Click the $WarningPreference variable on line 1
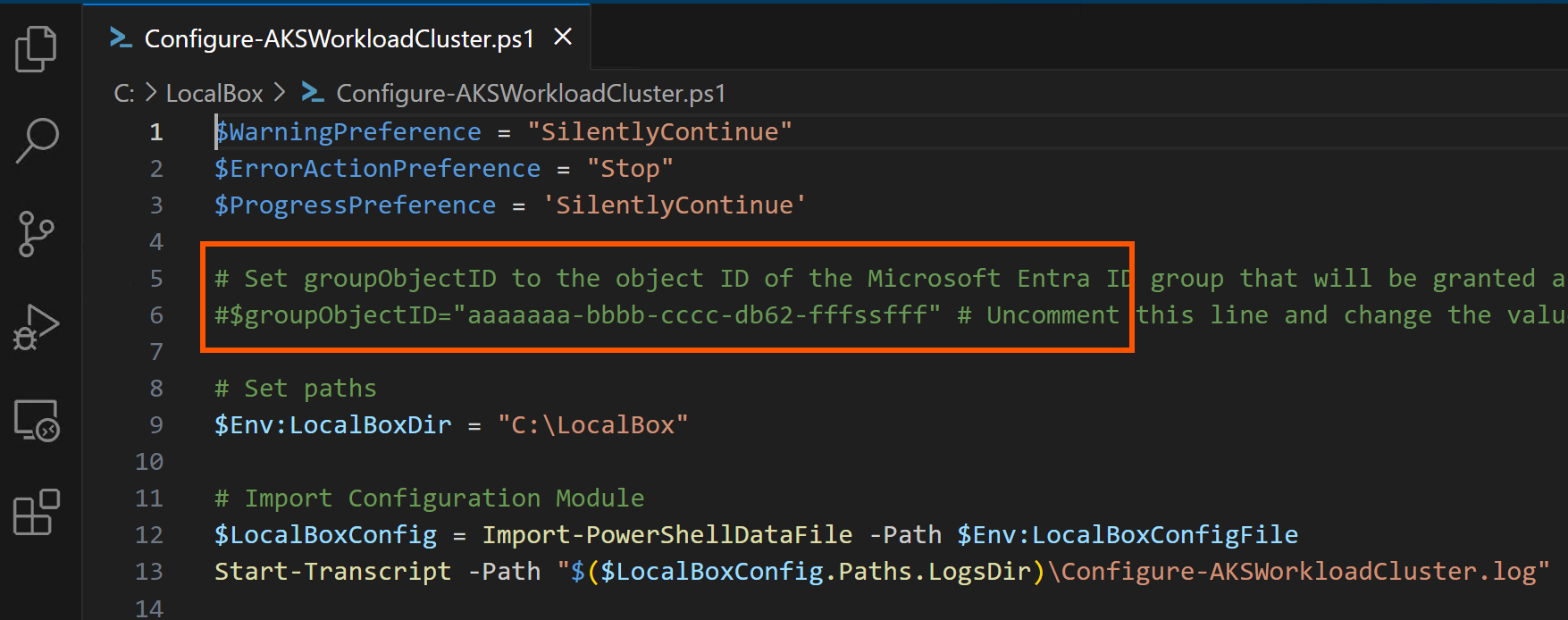The width and height of the screenshot is (1568, 620). click(348, 132)
